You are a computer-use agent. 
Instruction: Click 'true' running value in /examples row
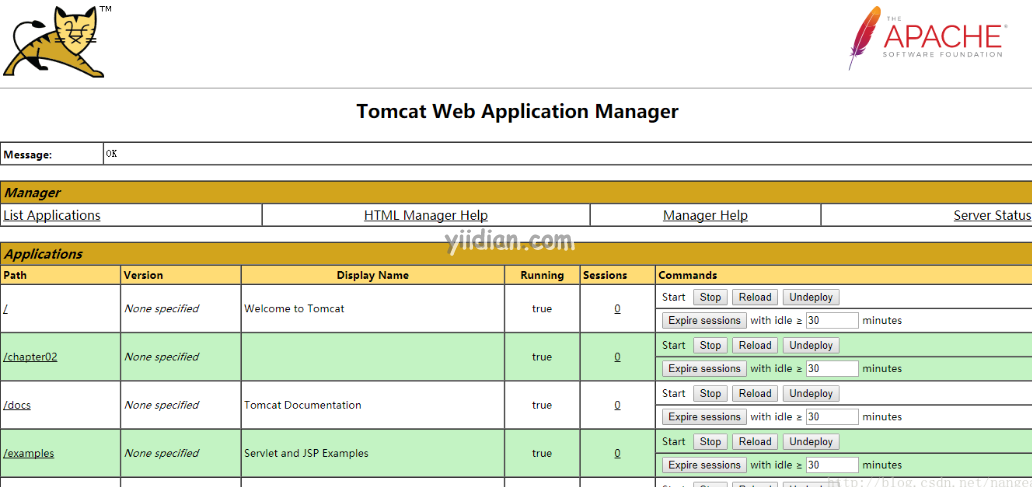point(542,453)
